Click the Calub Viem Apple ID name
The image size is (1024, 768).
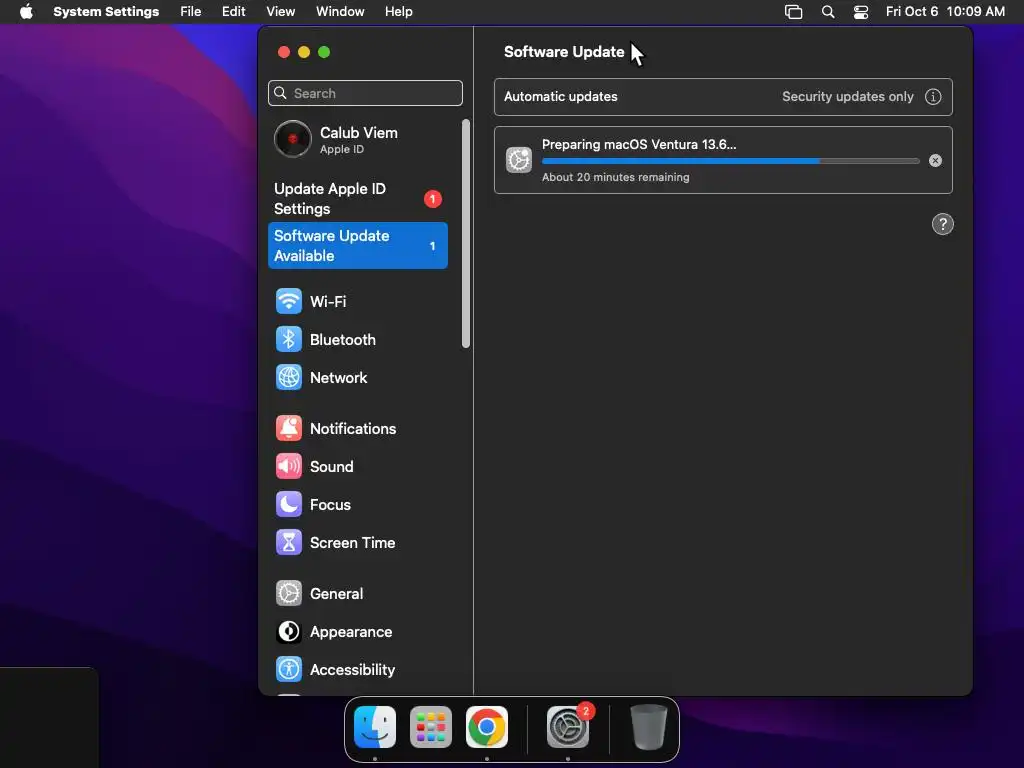point(359,133)
